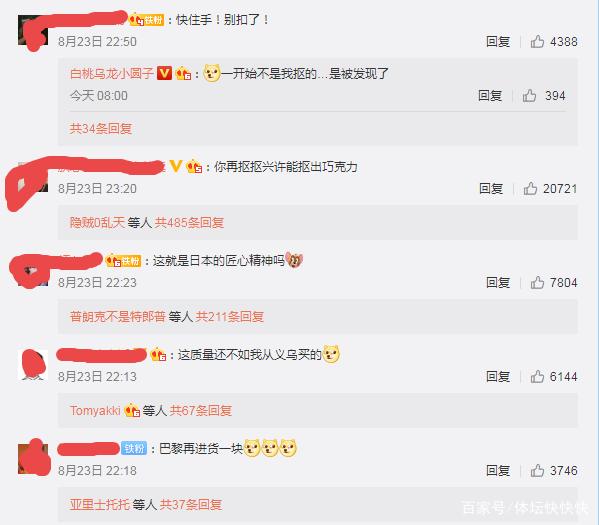Viewport: 599px width, 525px height.
Task: Open user profile 白桃乌龙小圆子
Action: (112, 73)
